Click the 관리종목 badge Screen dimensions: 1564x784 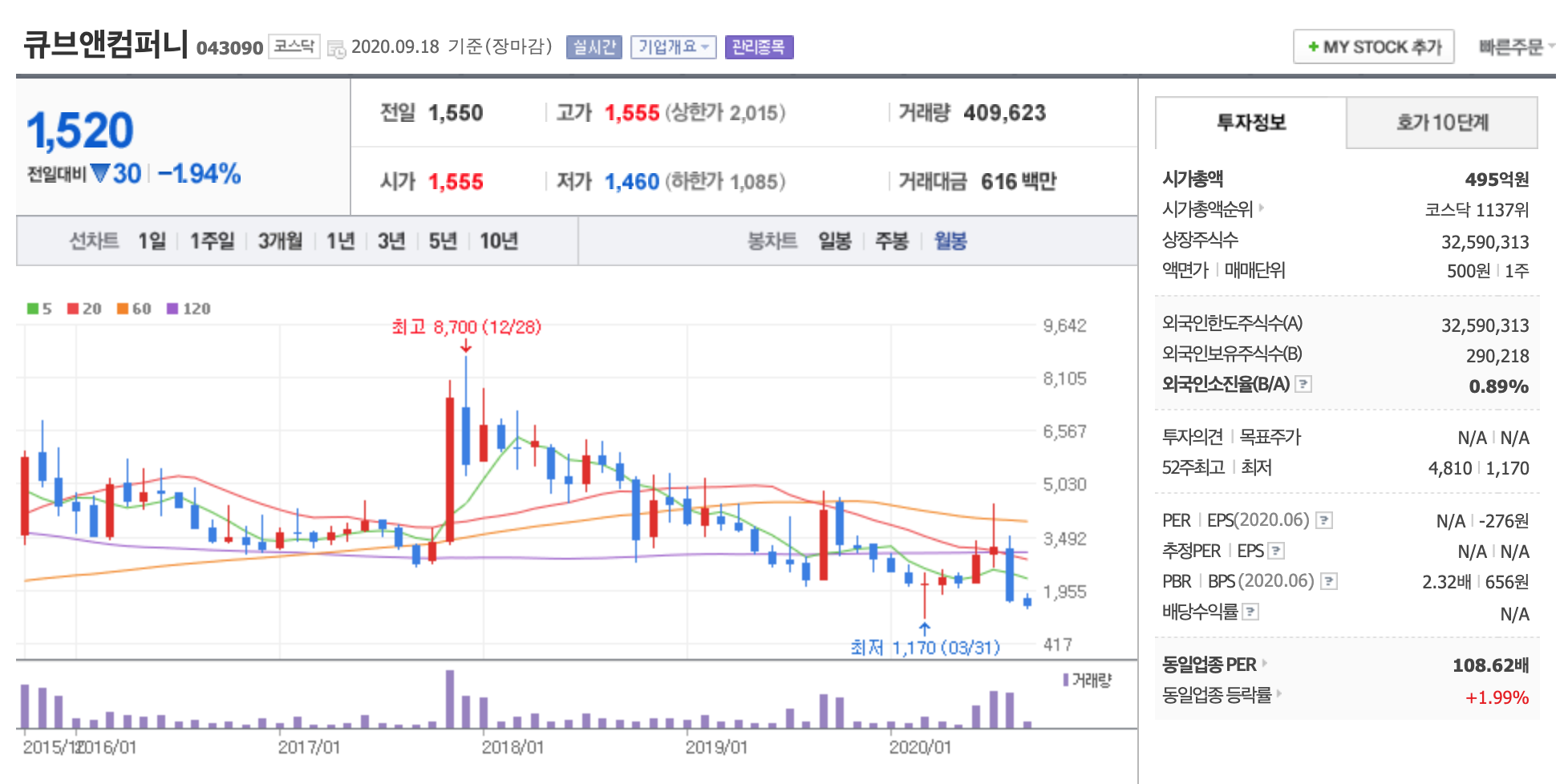(759, 47)
